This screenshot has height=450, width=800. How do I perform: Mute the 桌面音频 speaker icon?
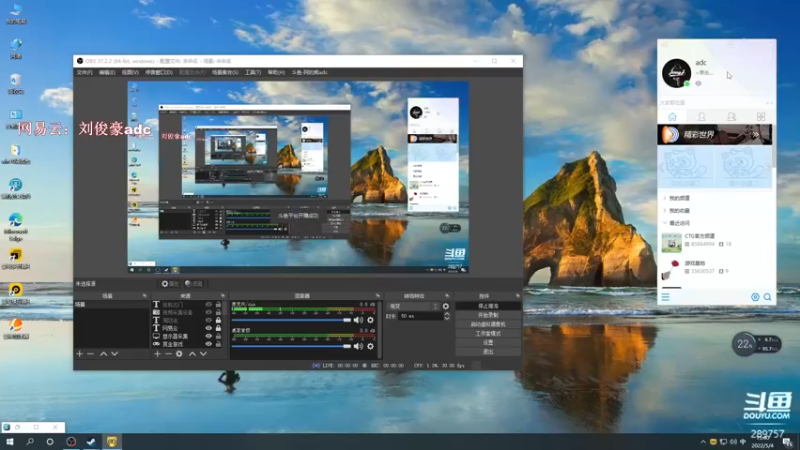coord(358,346)
